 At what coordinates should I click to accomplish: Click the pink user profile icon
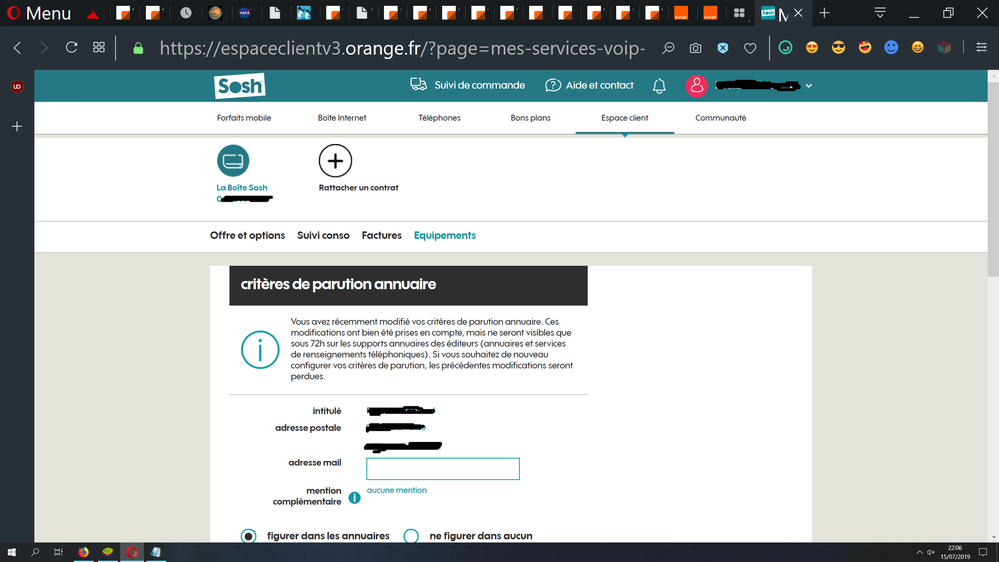[696, 85]
